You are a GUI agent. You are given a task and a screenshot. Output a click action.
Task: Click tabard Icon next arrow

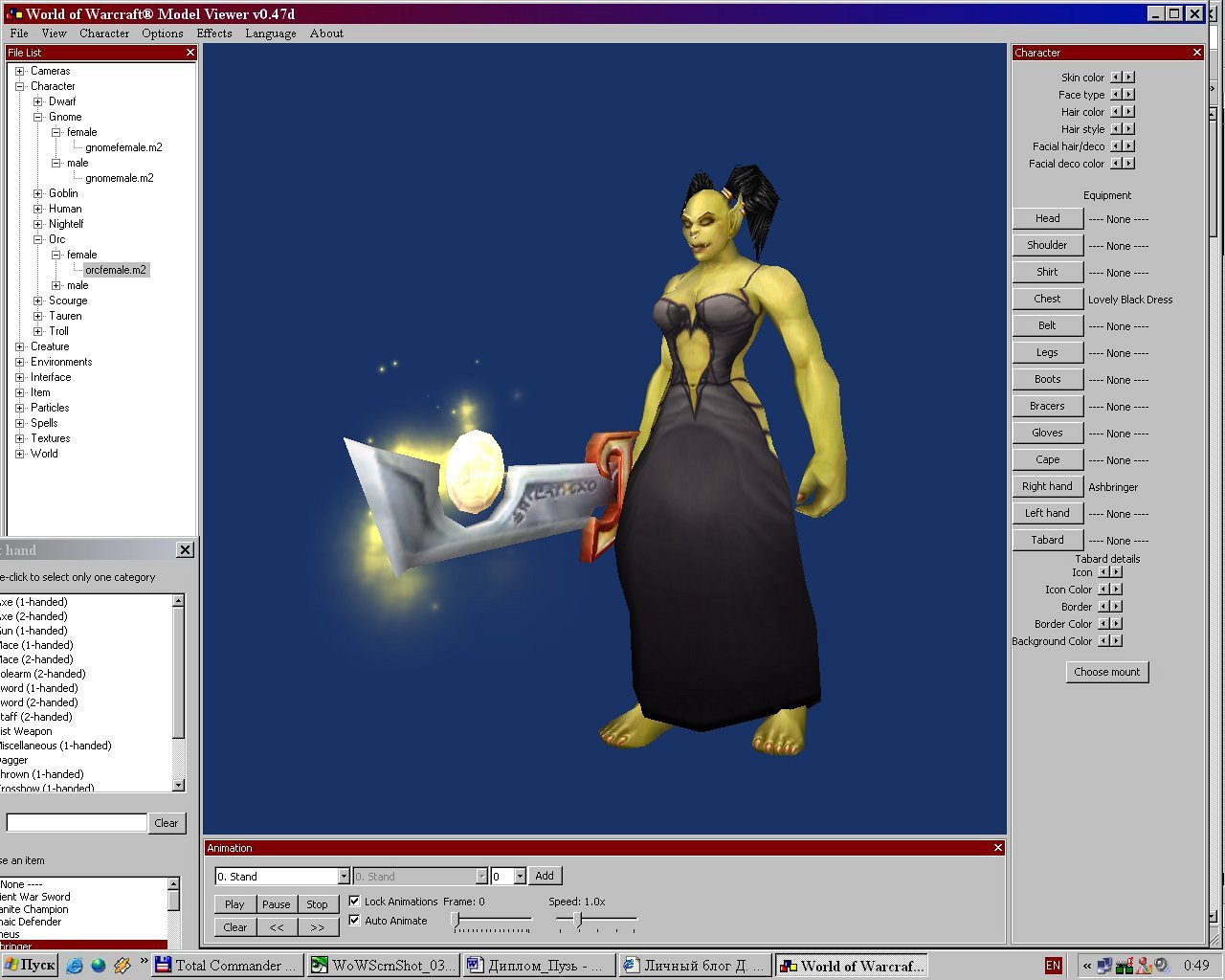click(1117, 572)
